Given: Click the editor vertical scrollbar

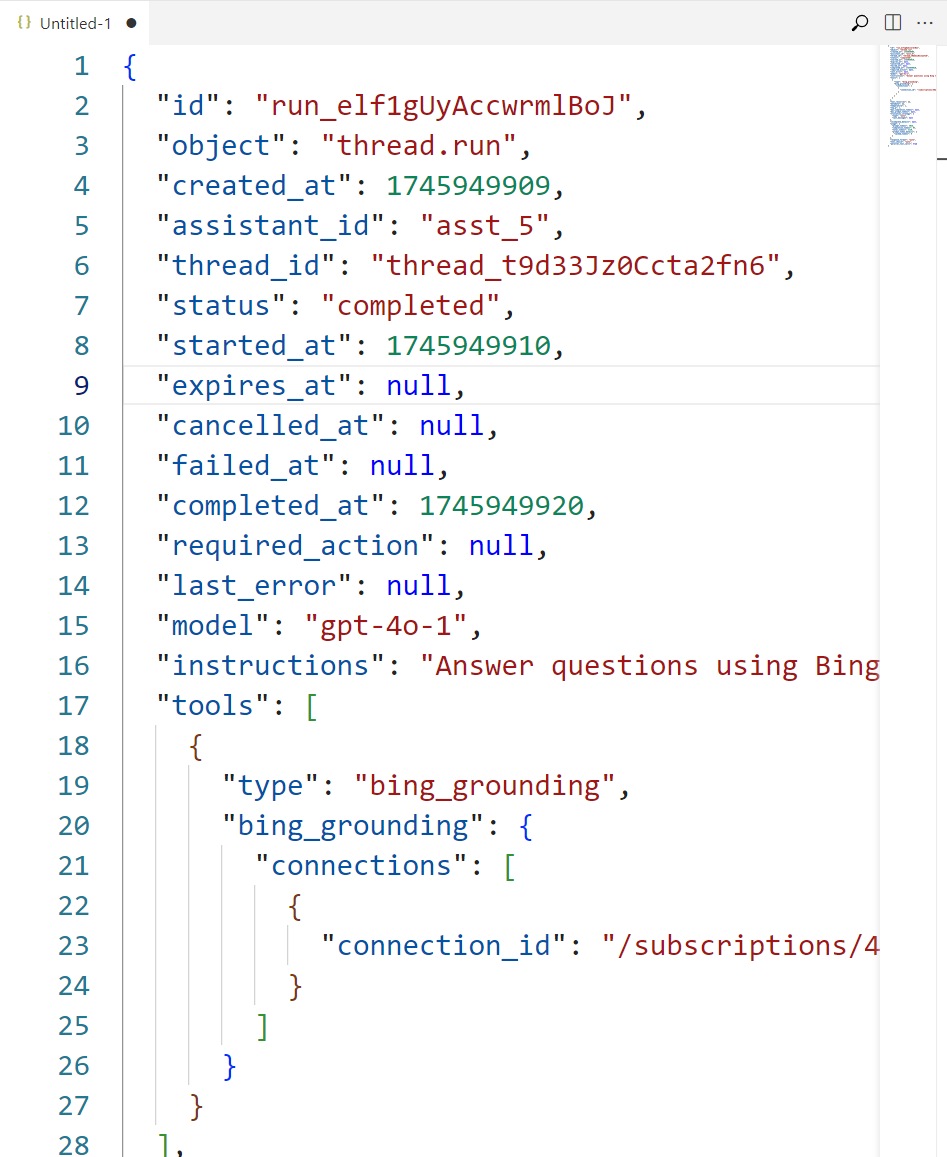Looking at the screenshot, I should [941, 160].
